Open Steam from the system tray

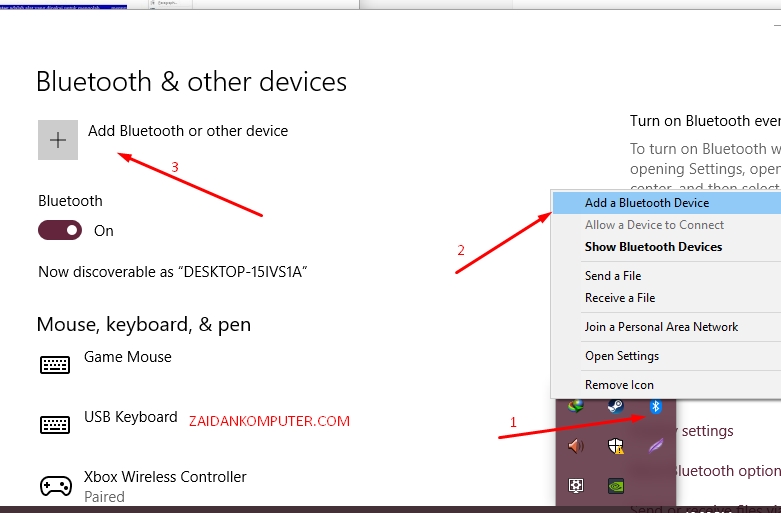(x=616, y=406)
